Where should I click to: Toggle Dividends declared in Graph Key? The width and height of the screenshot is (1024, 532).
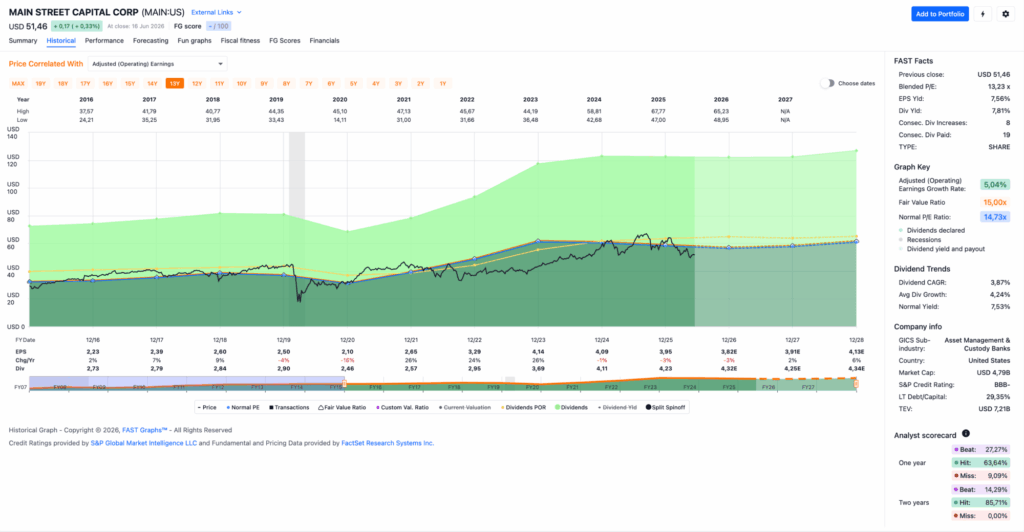931,230
